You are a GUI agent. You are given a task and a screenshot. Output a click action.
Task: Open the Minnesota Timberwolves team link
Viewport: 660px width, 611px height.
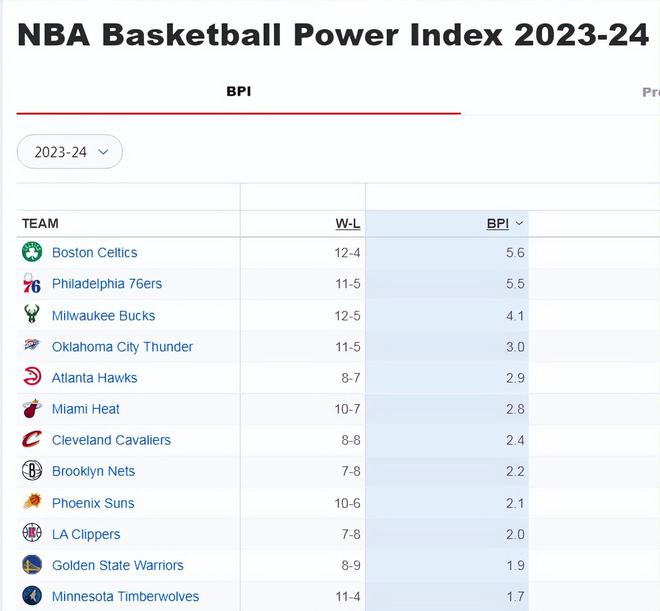click(125, 597)
